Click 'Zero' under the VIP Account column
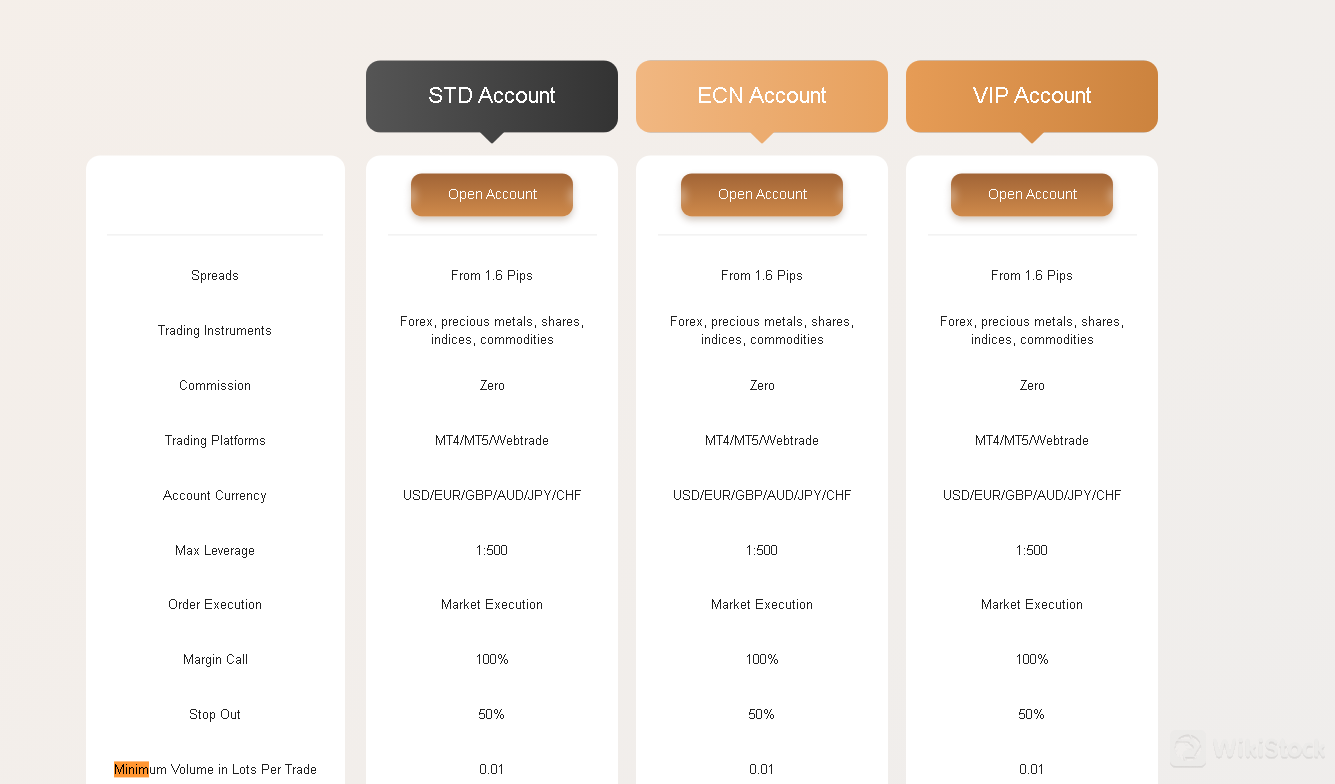The width and height of the screenshot is (1335, 784). [1031, 385]
